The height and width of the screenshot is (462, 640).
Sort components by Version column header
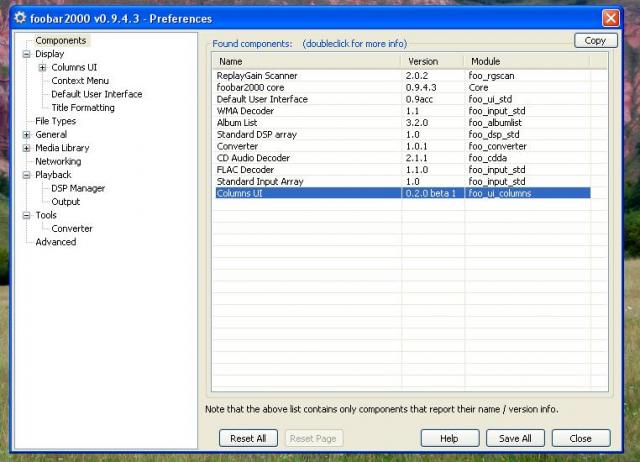pyautogui.click(x=432, y=62)
